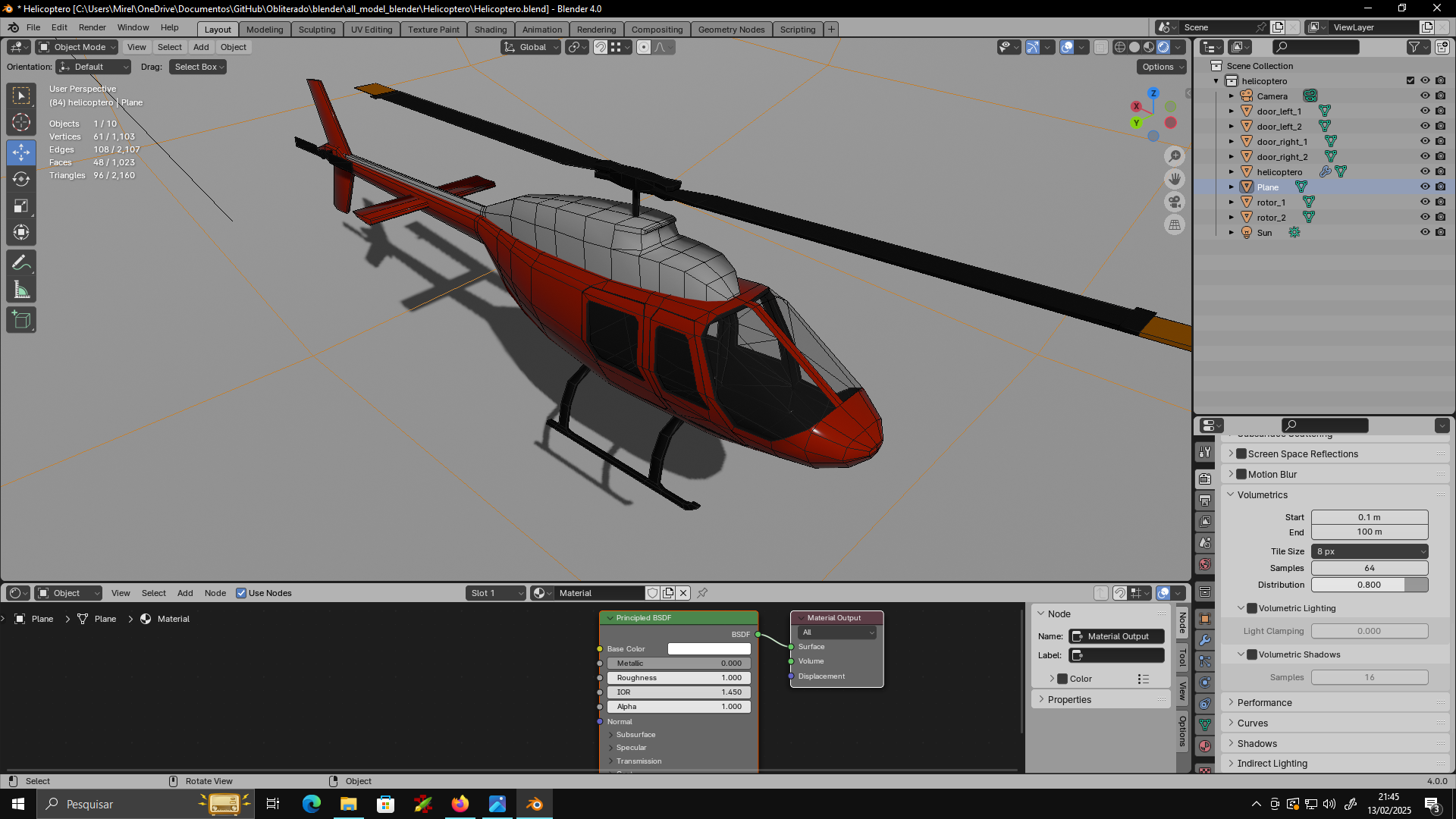Select the Rotate tool in toolbar
This screenshot has width=1456, height=819.
coord(21,180)
